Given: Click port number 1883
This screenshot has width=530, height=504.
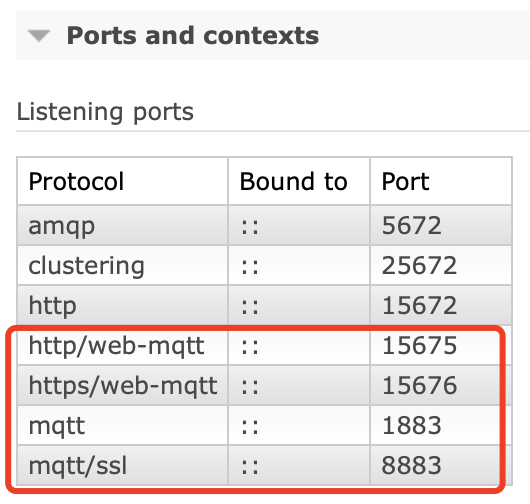Looking at the screenshot, I should tap(411, 425).
